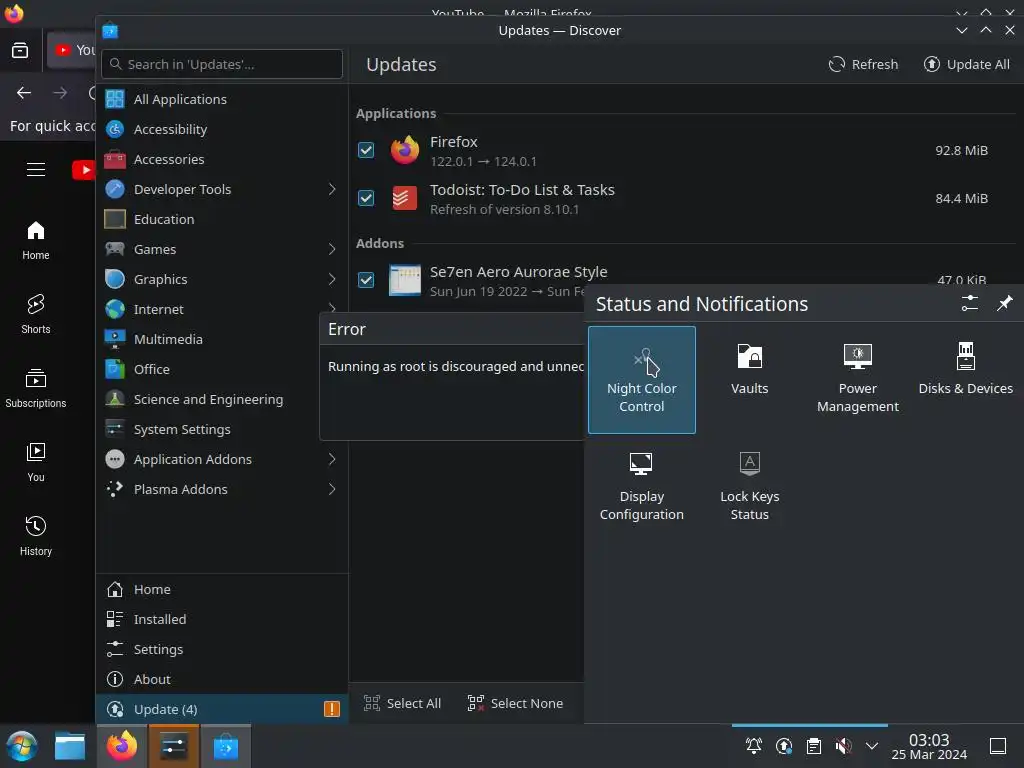
Task: Go to Discover Home page
Action: pos(221,590)
